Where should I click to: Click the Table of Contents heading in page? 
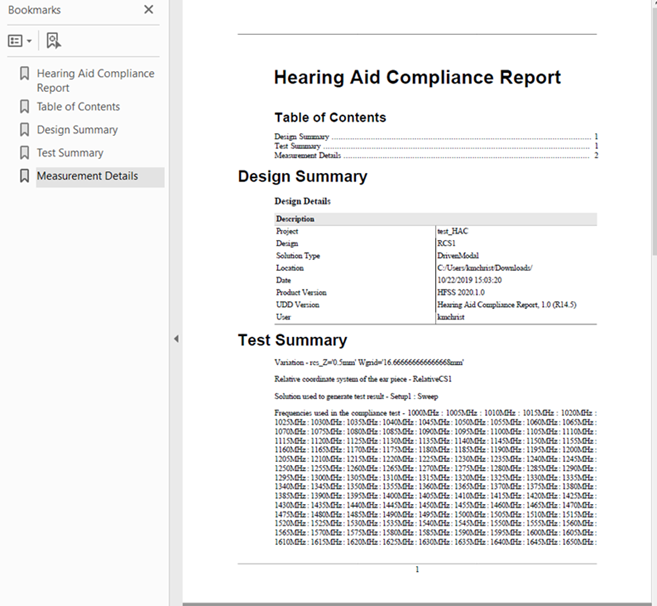(x=330, y=117)
